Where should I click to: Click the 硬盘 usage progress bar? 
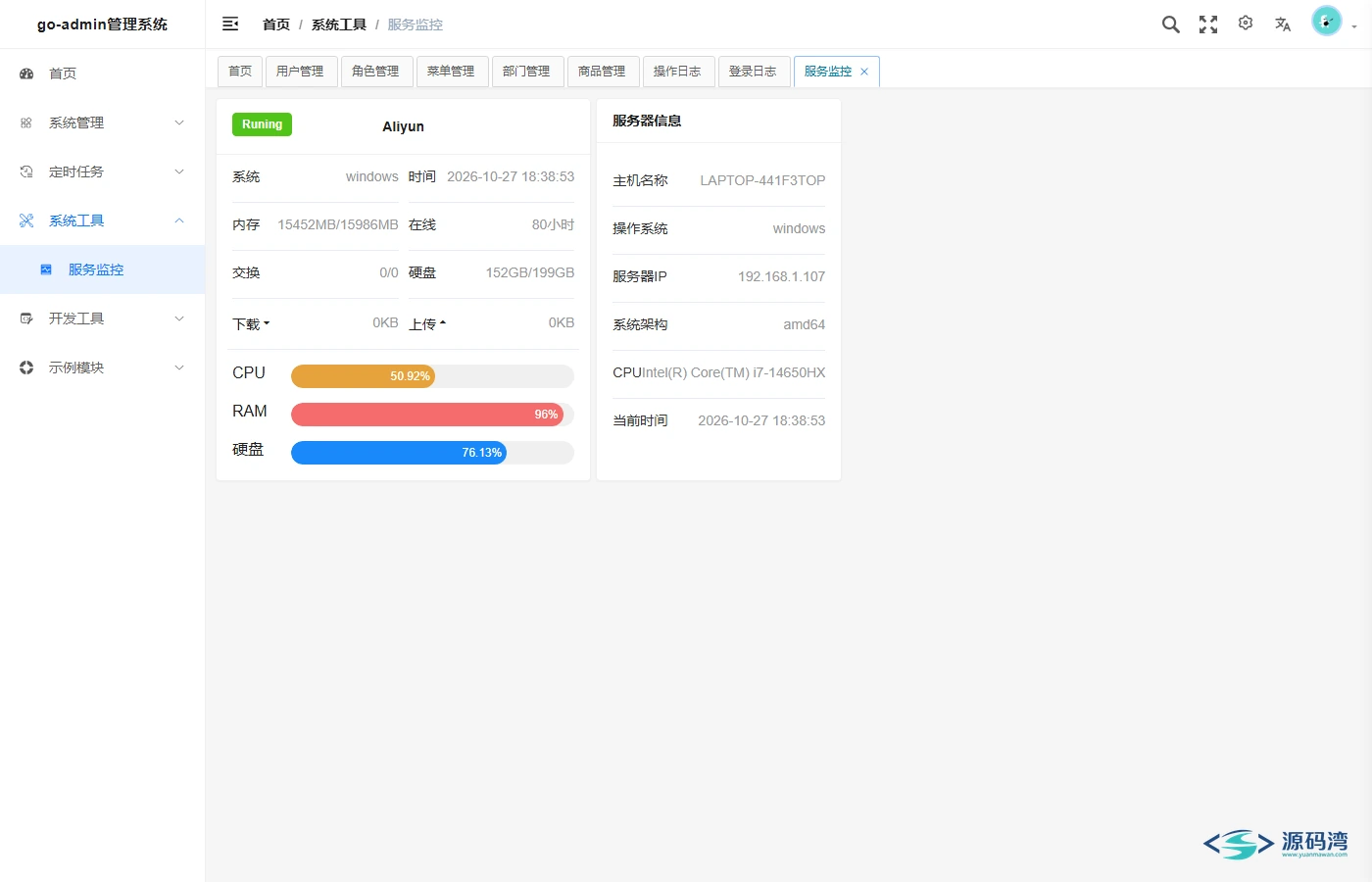click(432, 453)
